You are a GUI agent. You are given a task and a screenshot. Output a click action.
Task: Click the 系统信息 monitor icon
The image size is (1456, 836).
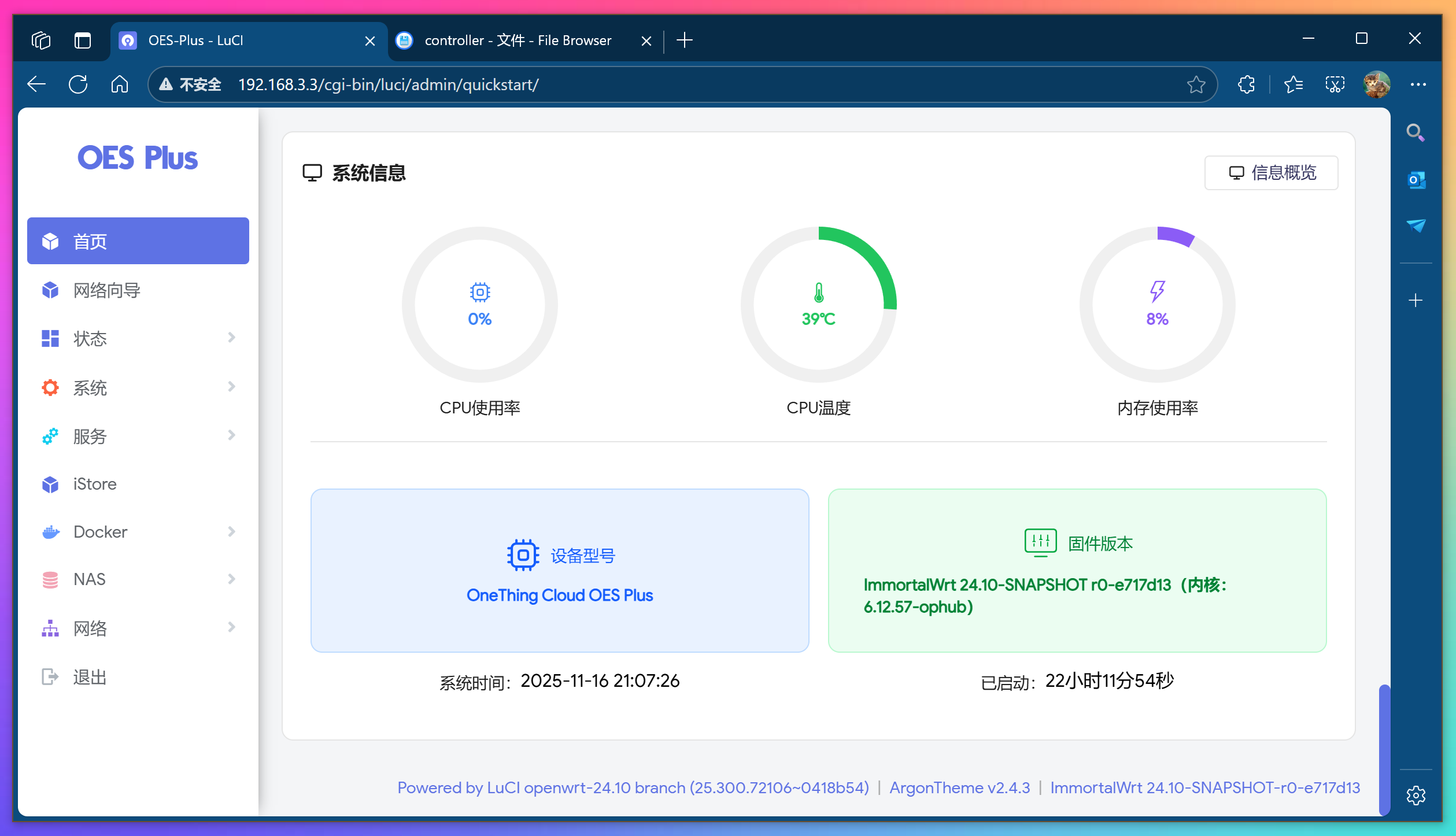point(312,172)
